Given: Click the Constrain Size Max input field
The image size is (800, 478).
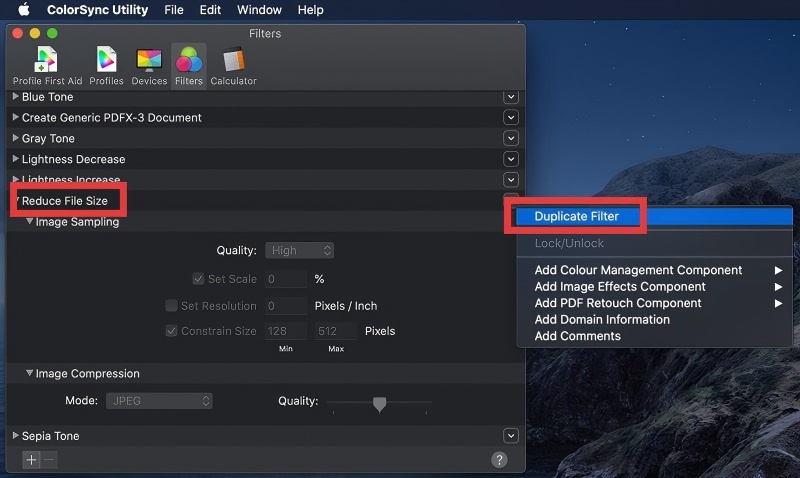Looking at the screenshot, I should 336,331.
